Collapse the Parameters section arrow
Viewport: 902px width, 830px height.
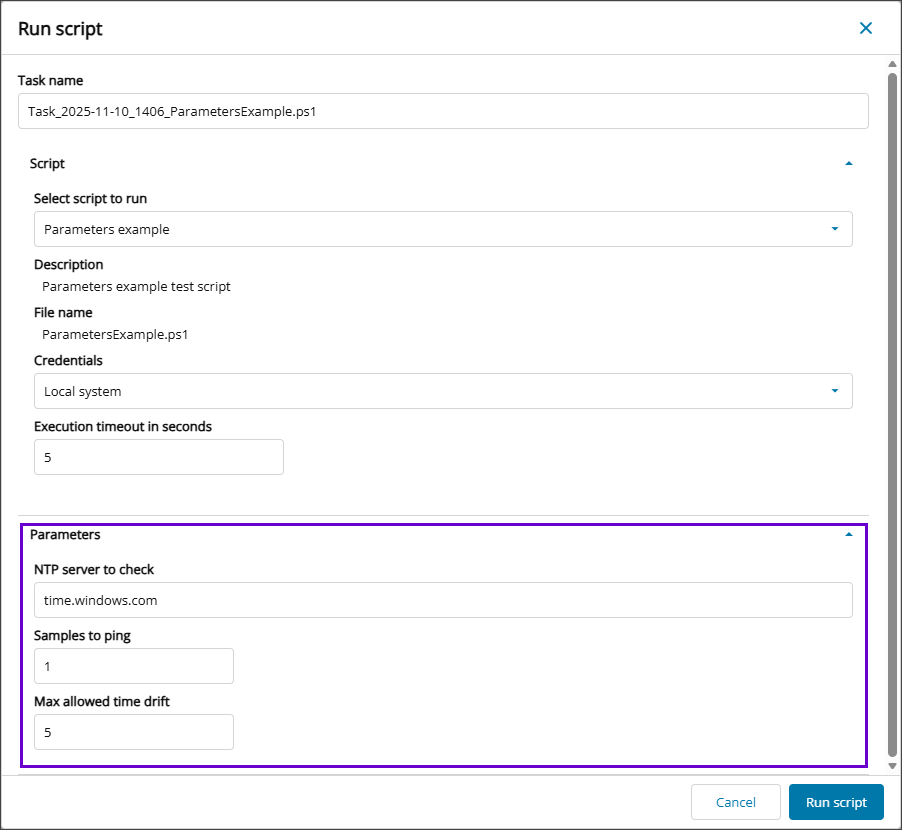point(849,535)
